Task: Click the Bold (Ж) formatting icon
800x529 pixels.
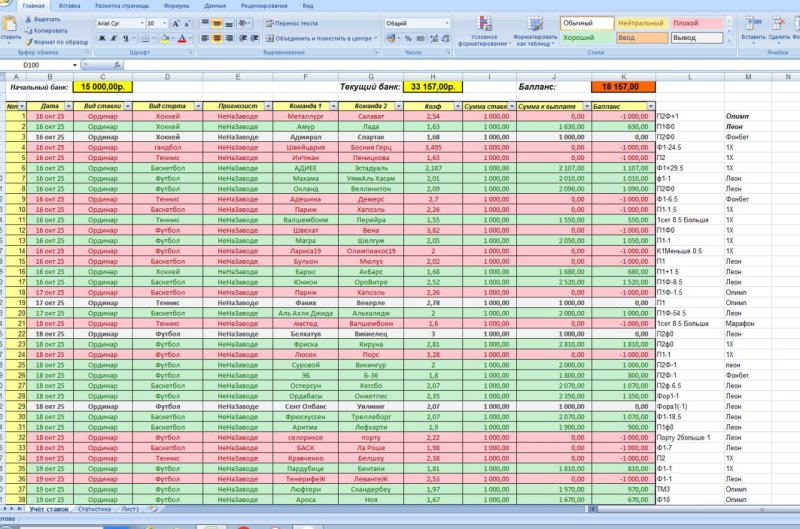Action: pyautogui.click(x=101, y=37)
